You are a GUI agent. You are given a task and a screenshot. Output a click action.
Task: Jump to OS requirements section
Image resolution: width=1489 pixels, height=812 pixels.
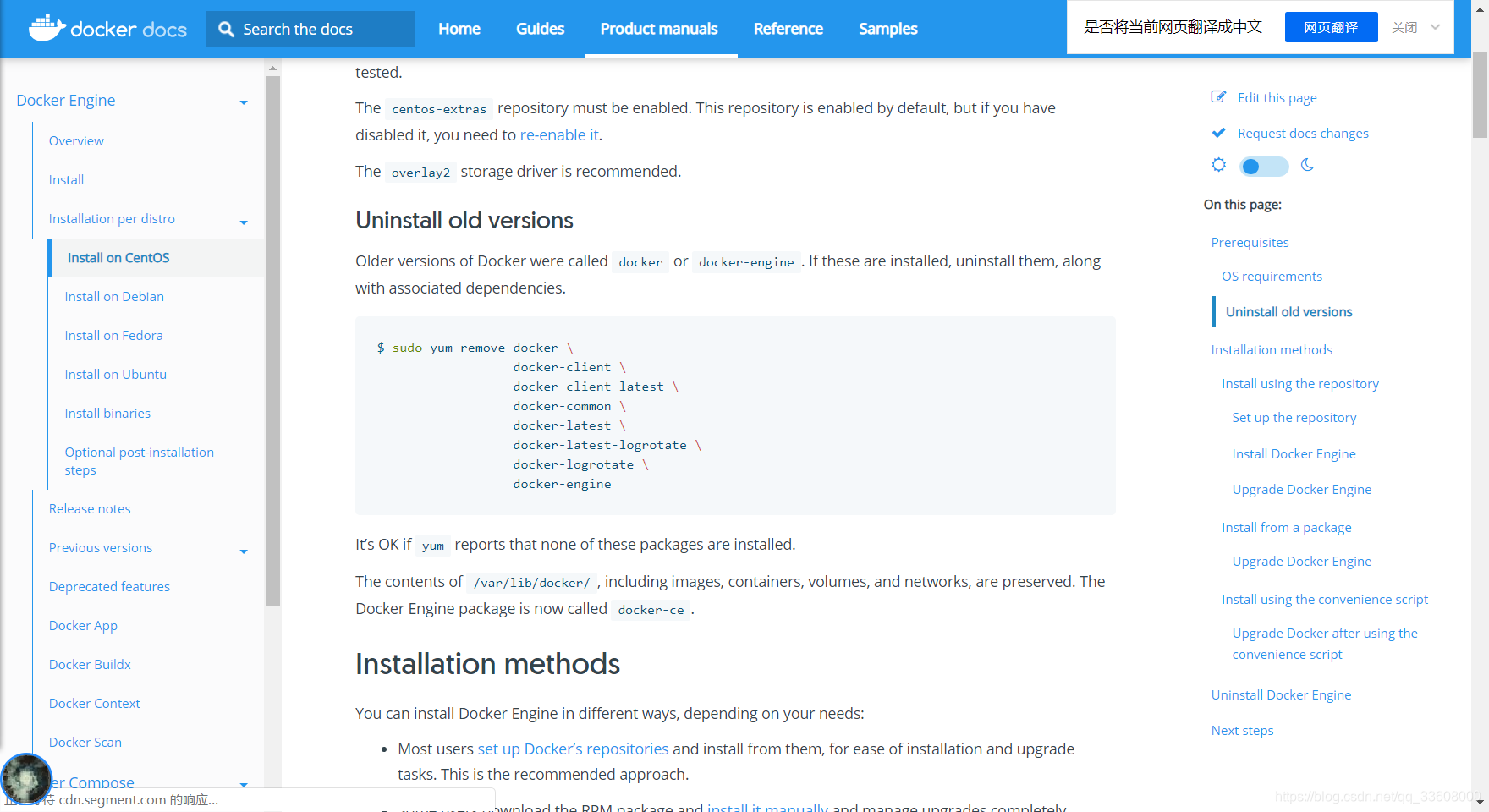point(1272,276)
